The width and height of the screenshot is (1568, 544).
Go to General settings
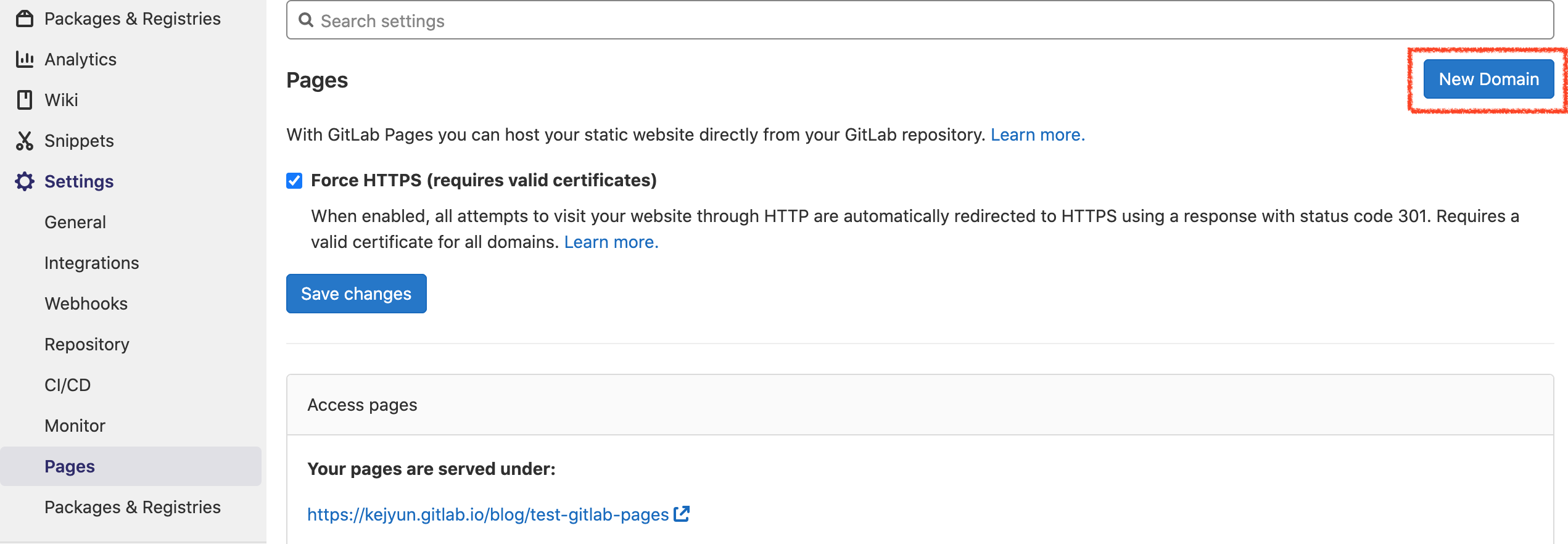(75, 222)
